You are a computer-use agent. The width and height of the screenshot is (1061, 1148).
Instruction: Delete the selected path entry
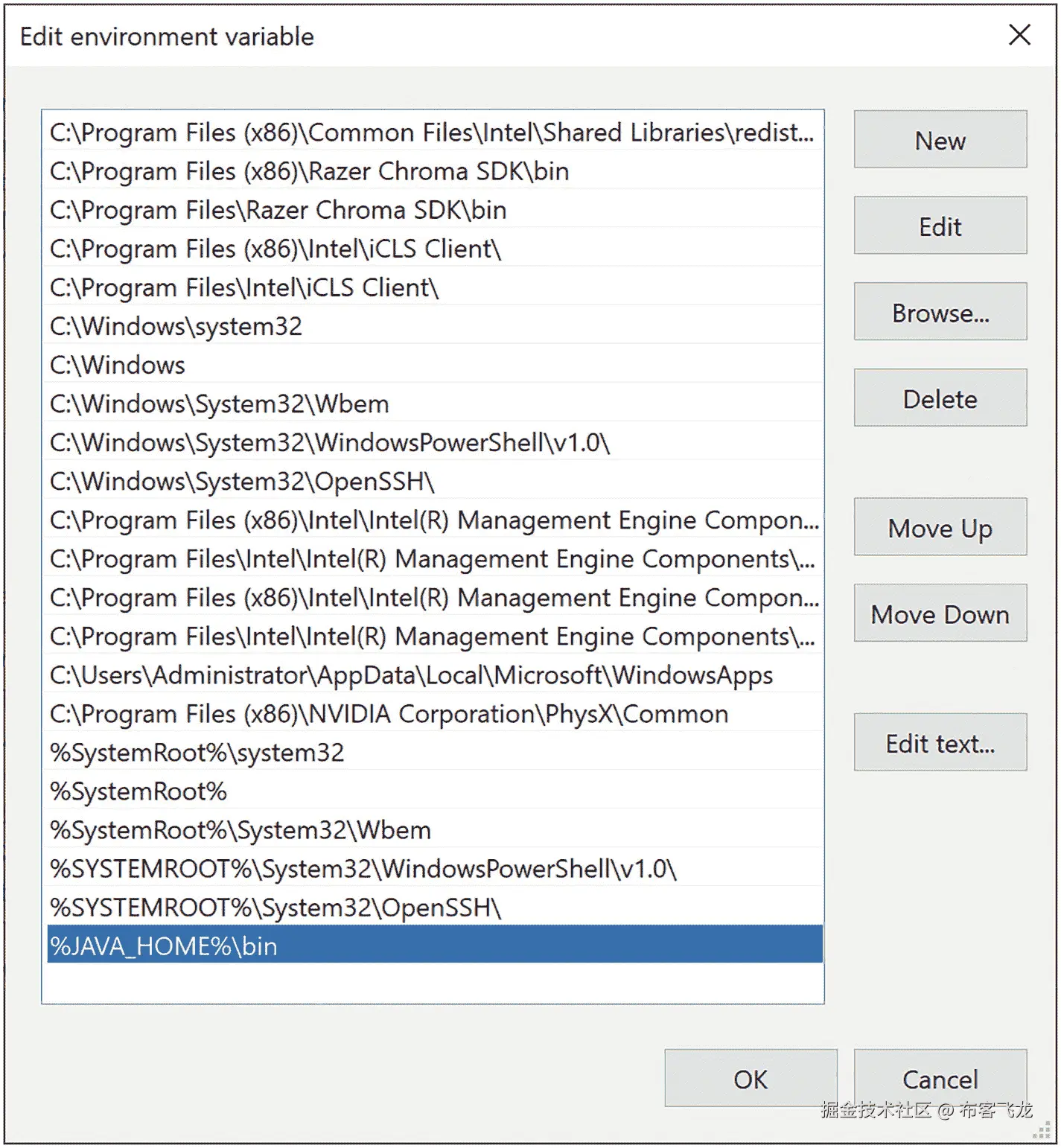click(x=940, y=398)
